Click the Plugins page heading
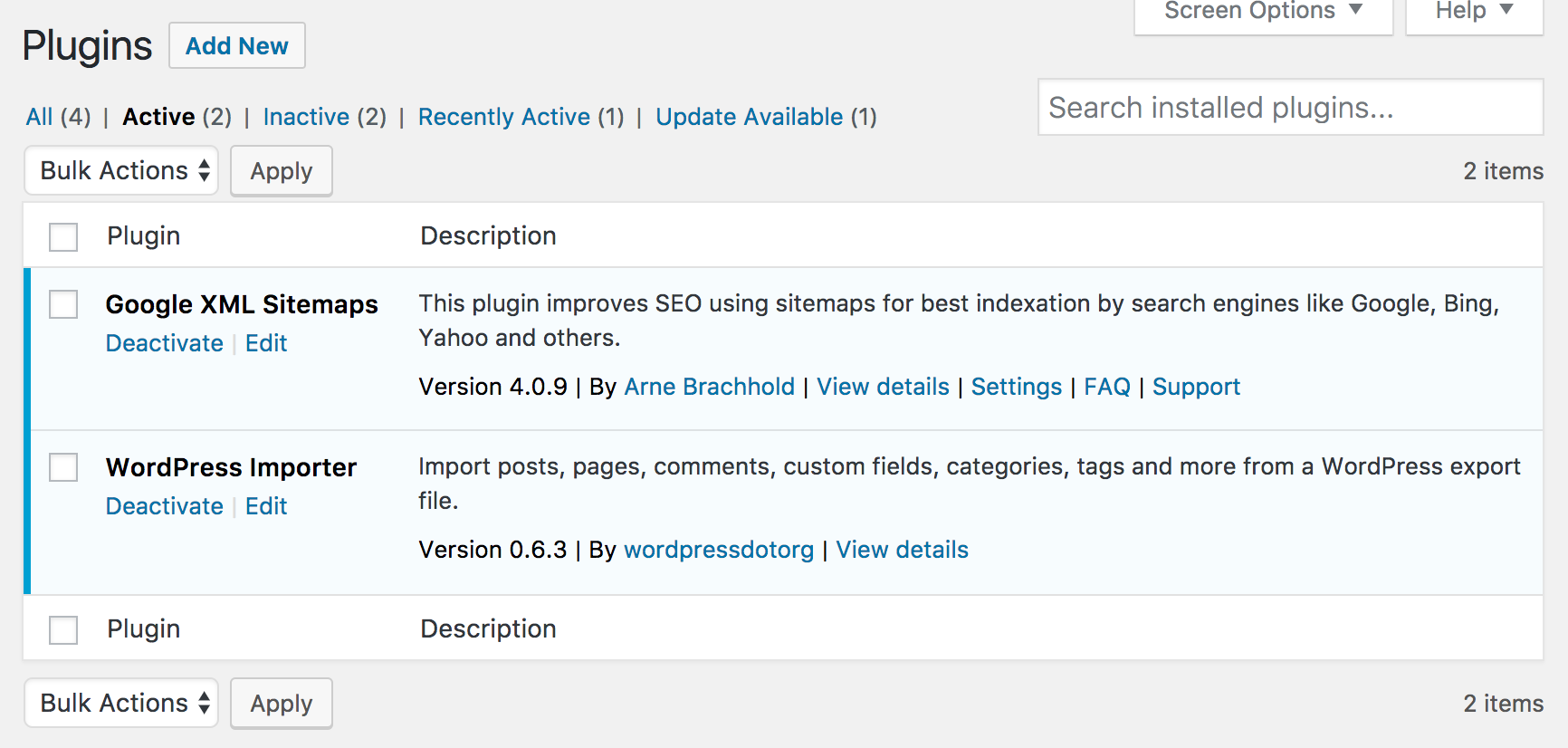Image resolution: width=1568 pixels, height=748 pixels. click(x=87, y=45)
